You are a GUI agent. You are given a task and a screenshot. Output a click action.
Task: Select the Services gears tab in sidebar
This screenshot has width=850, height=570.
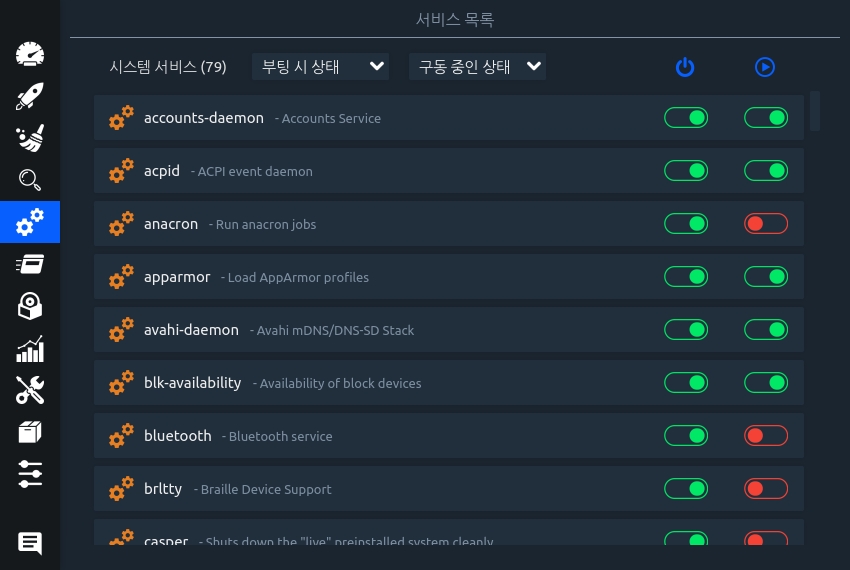30,222
